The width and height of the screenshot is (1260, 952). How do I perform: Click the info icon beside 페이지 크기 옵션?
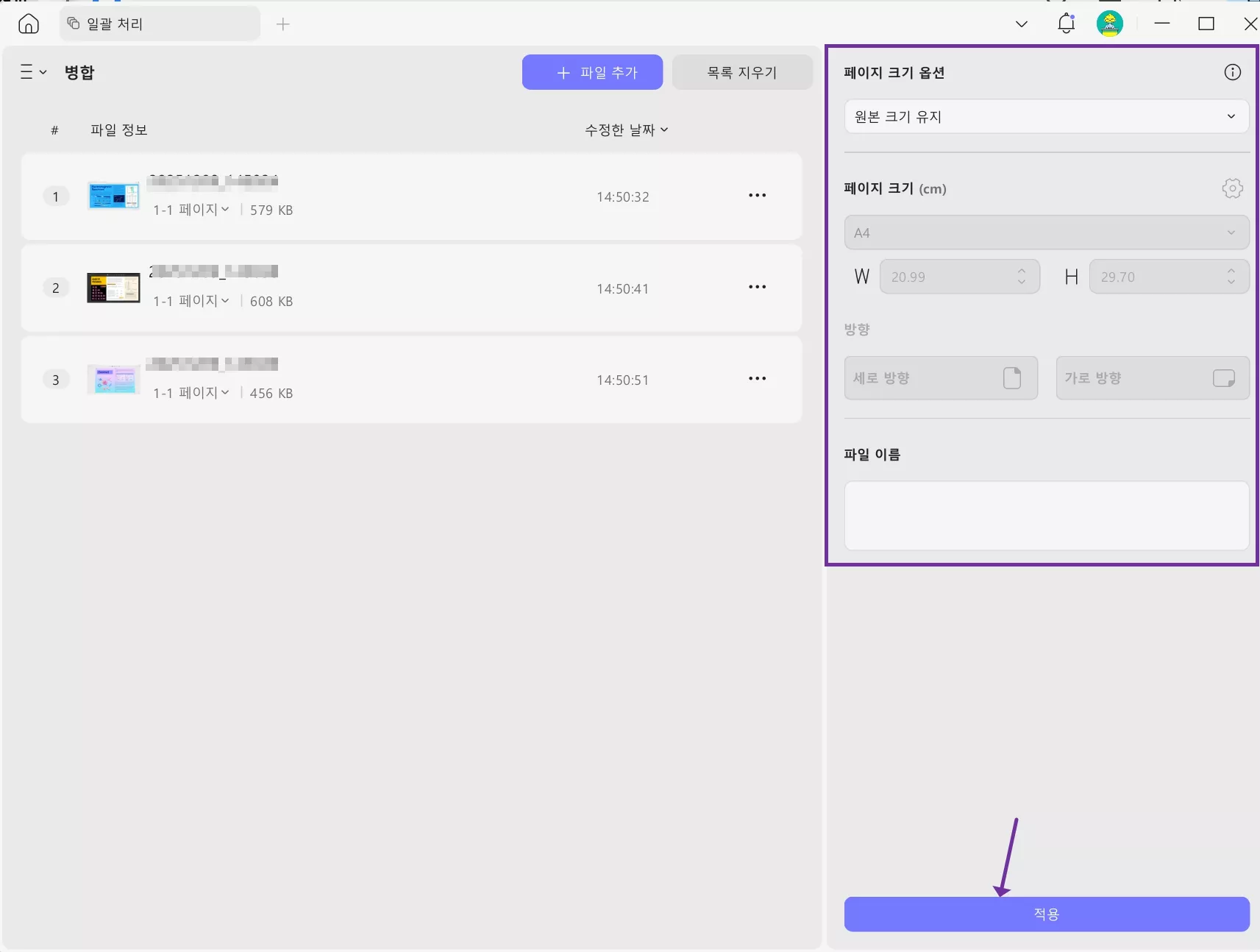pyautogui.click(x=1231, y=71)
